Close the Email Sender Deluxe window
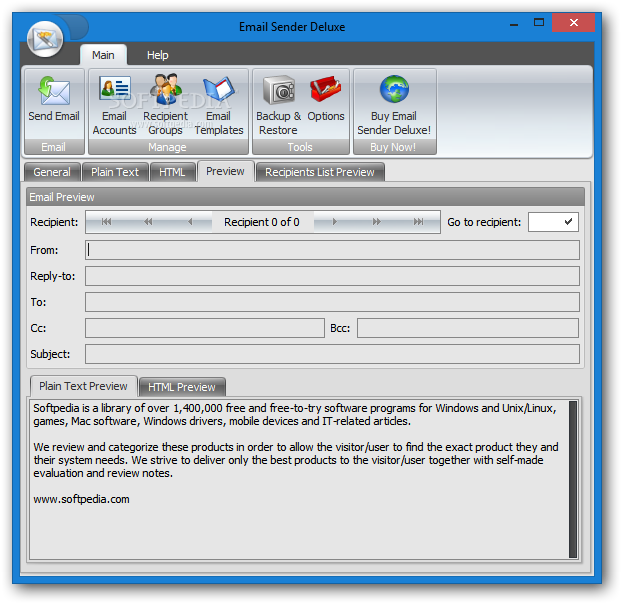The width and height of the screenshot is (622, 604). click(x=574, y=23)
